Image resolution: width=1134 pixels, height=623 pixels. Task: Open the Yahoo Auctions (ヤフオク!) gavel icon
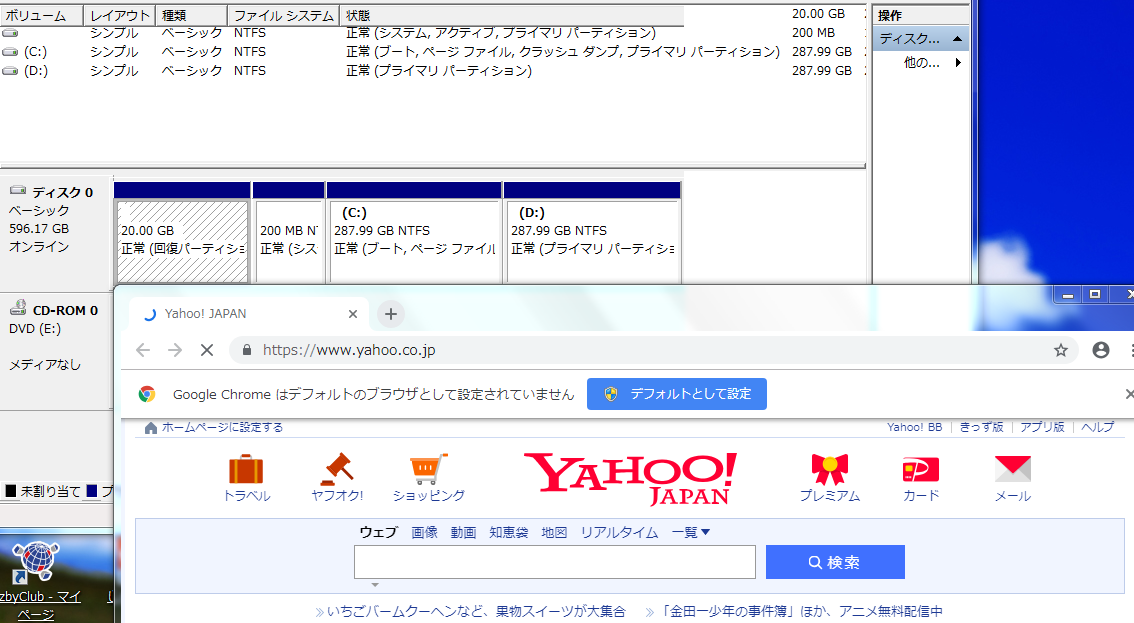click(x=337, y=469)
